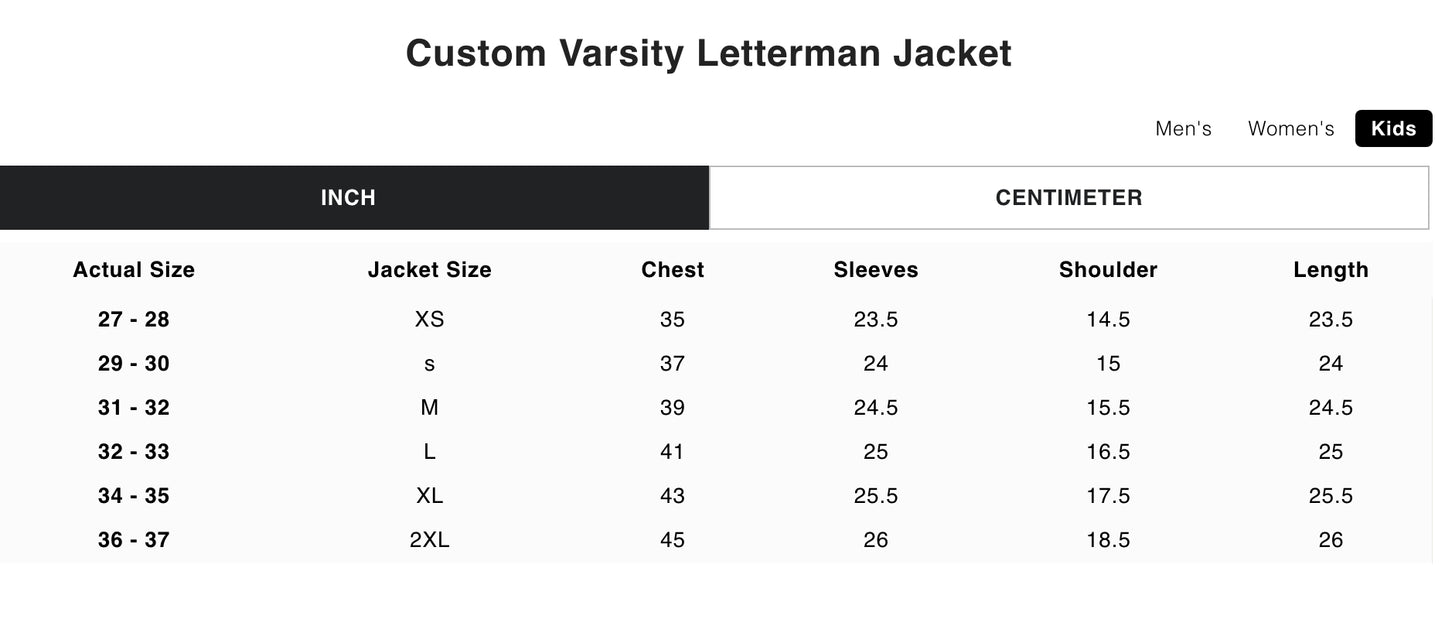
Task: Click the Jacket Size column header
Action: tap(429, 269)
